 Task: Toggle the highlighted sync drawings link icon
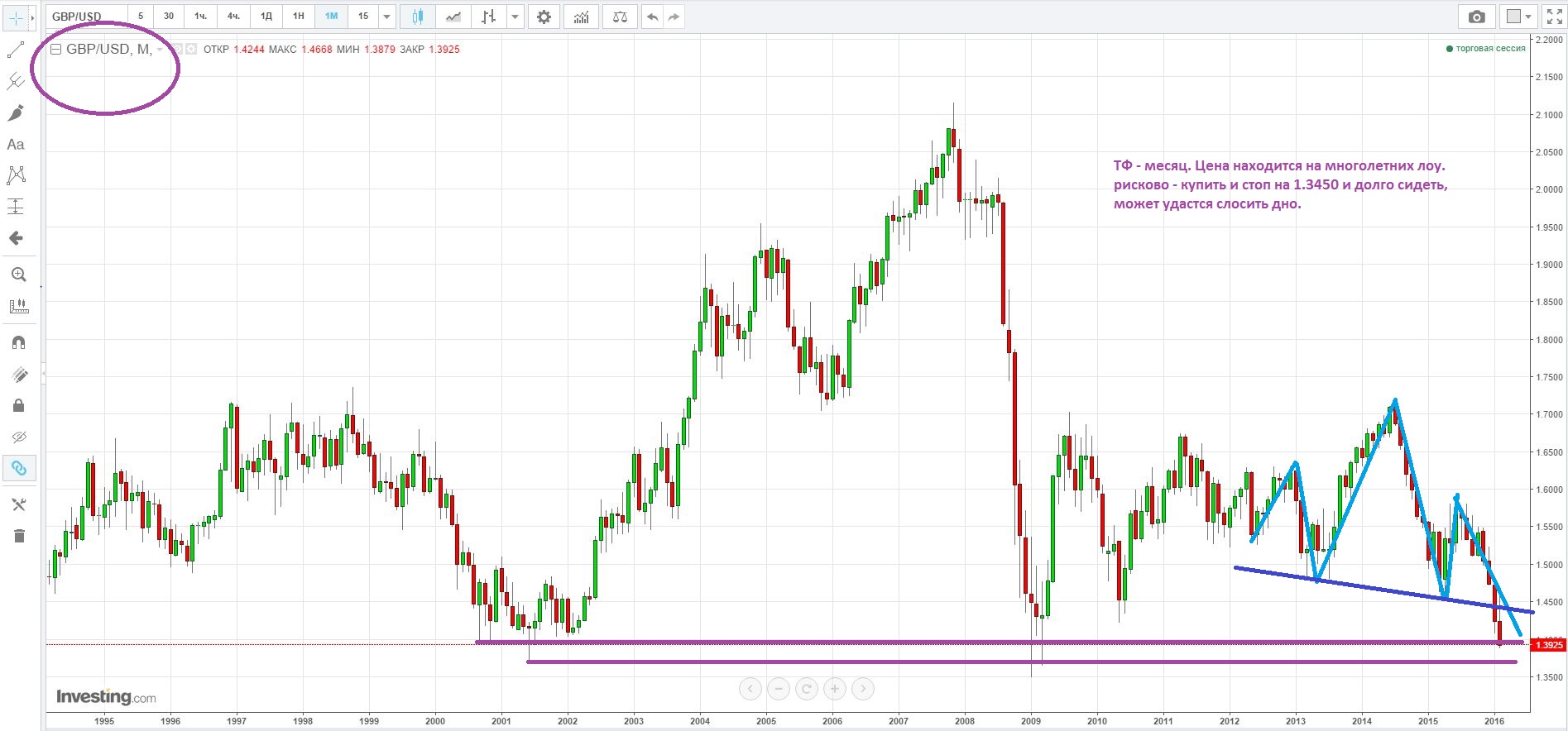click(x=18, y=468)
